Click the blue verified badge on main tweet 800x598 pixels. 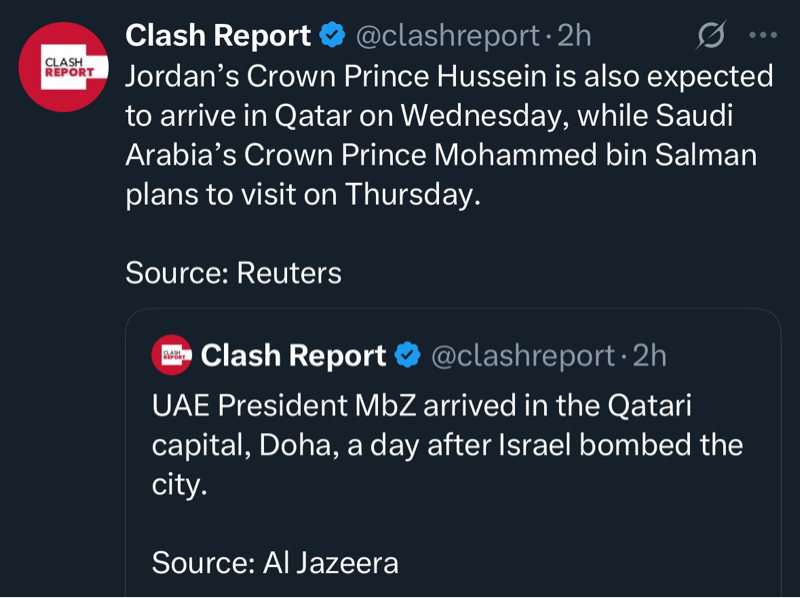(332, 36)
